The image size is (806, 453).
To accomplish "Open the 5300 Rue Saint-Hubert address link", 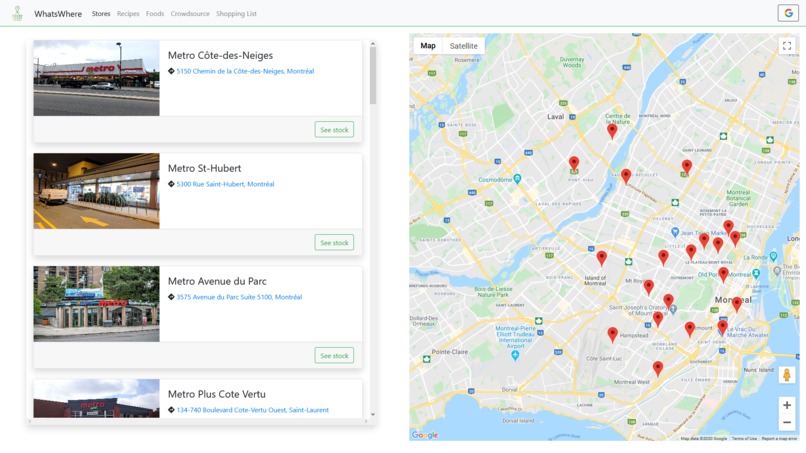I will [x=225, y=184].
